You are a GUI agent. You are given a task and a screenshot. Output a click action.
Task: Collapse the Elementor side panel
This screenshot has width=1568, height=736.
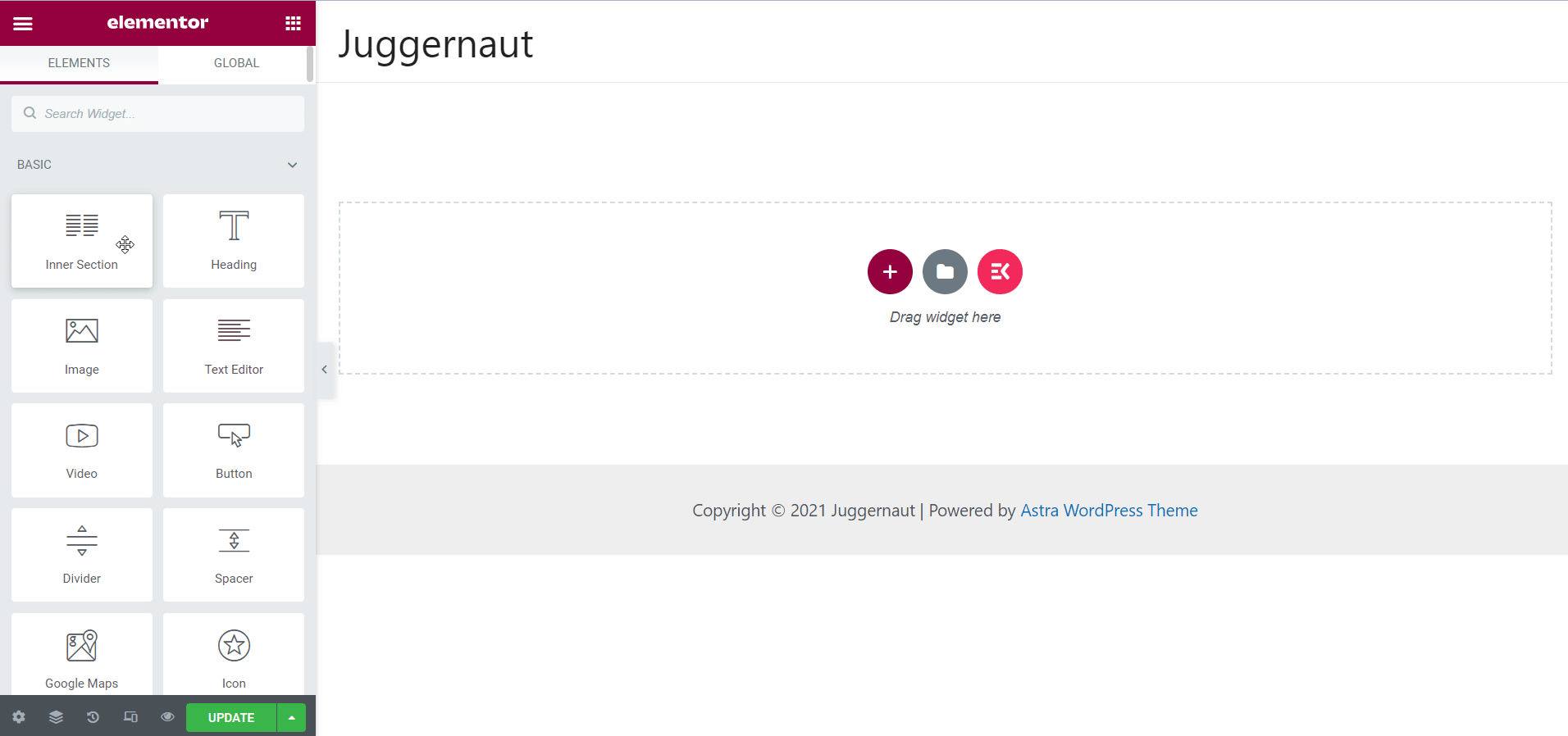click(325, 370)
